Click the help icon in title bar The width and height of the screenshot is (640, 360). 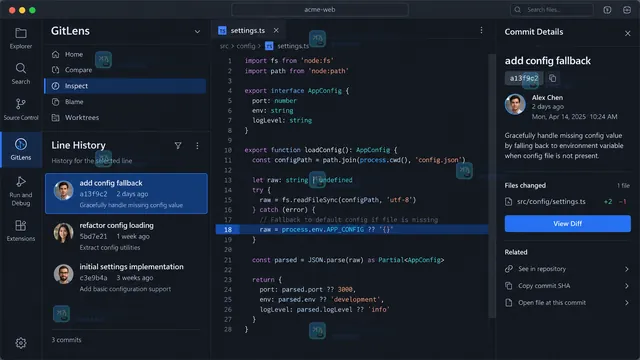pos(607,10)
